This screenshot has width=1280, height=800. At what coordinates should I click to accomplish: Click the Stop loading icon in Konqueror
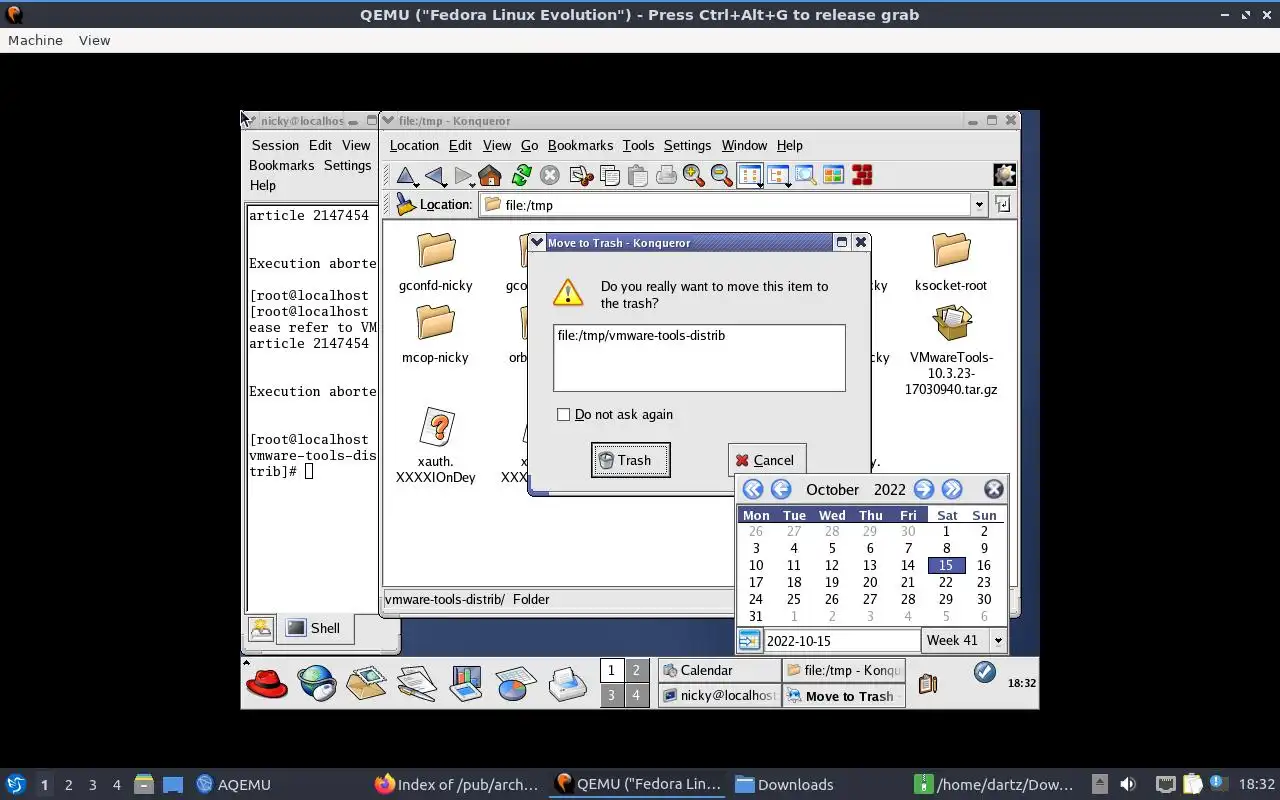tap(550, 176)
